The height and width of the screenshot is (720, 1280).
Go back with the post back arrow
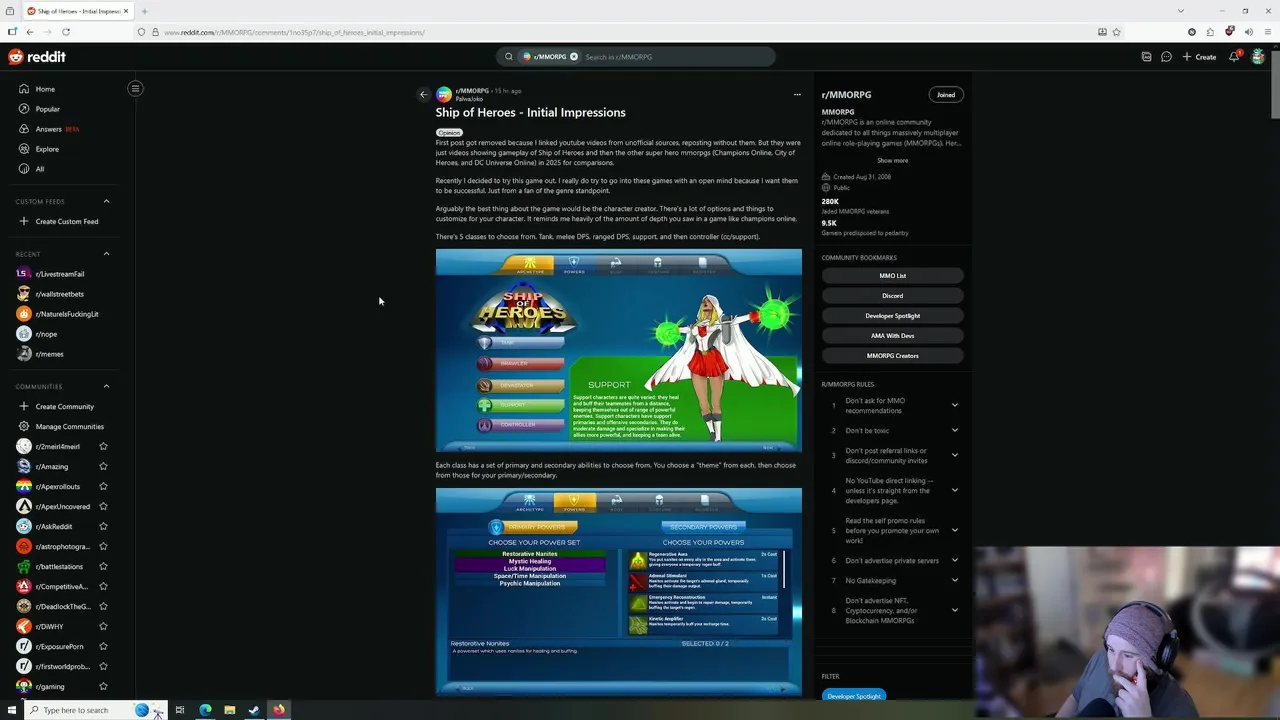tap(423, 95)
